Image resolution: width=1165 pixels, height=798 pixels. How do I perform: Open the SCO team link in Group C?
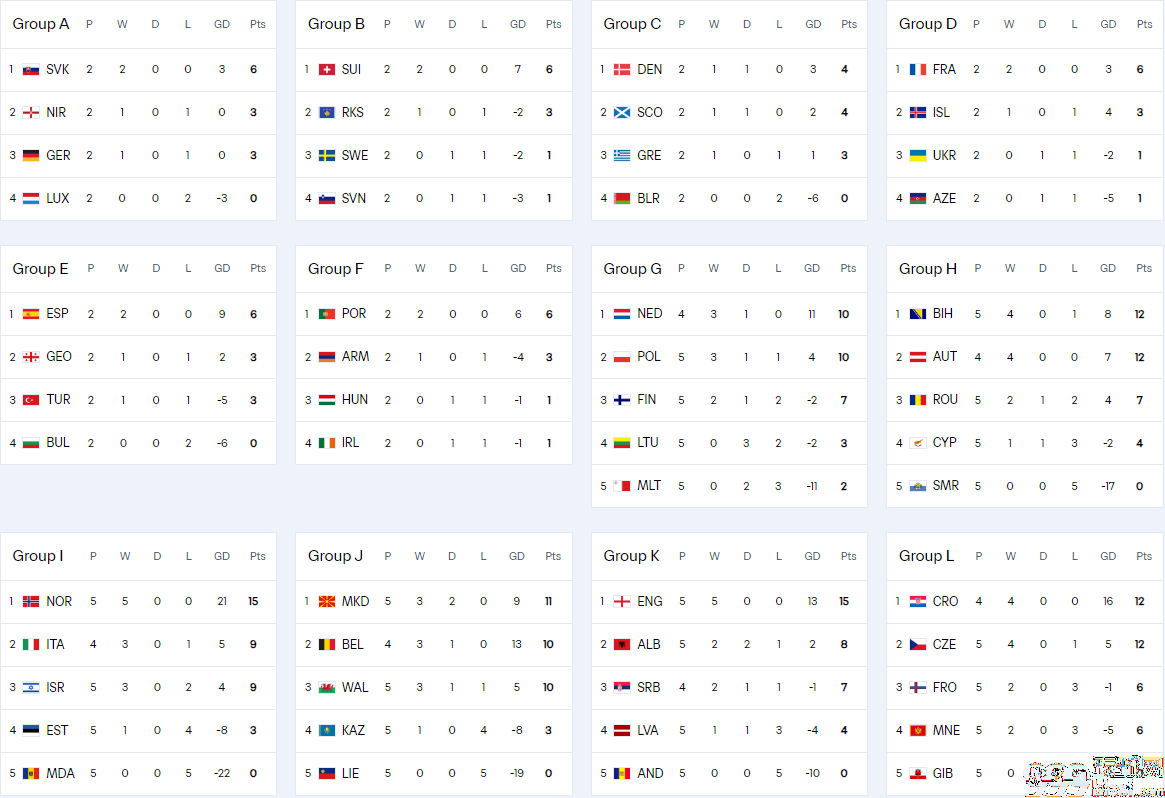click(649, 112)
